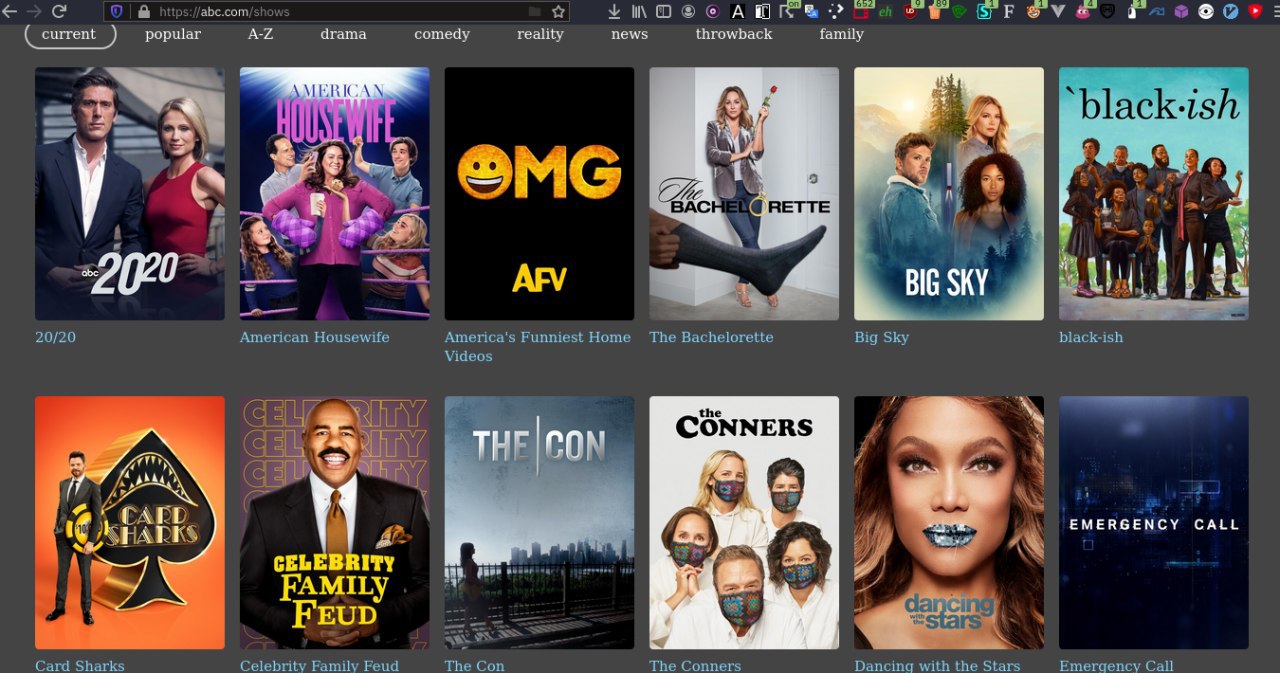Click 'The Bachelorette' title link
Viewport: 1280px width, 673px height.
tap(711, 338)
